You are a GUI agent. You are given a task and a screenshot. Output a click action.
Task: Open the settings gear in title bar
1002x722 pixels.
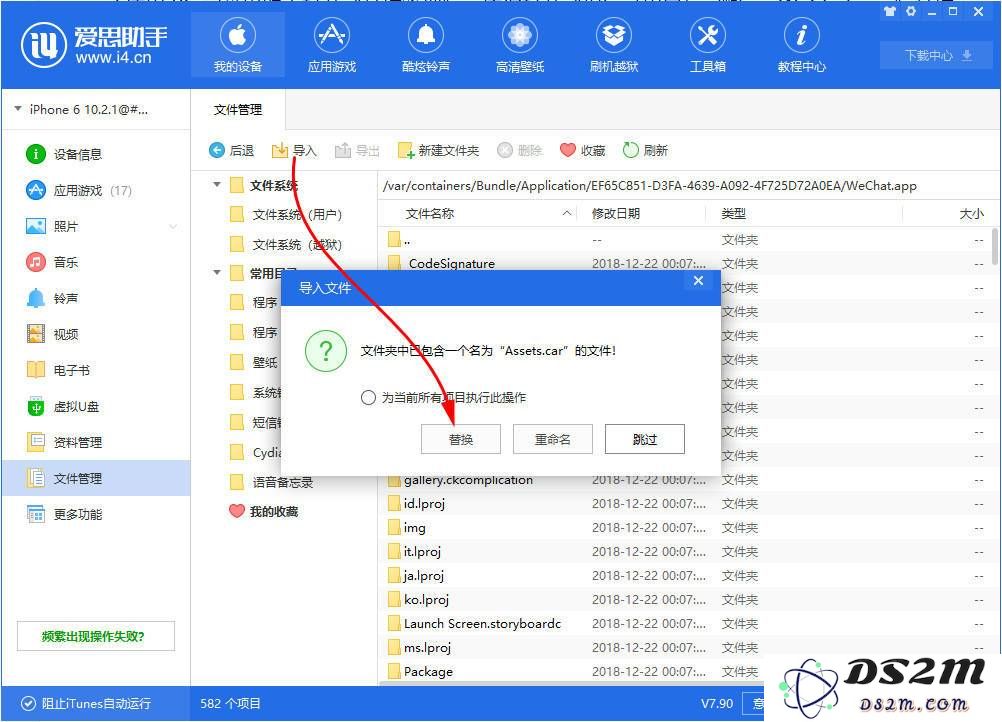[x=911, y=11]
